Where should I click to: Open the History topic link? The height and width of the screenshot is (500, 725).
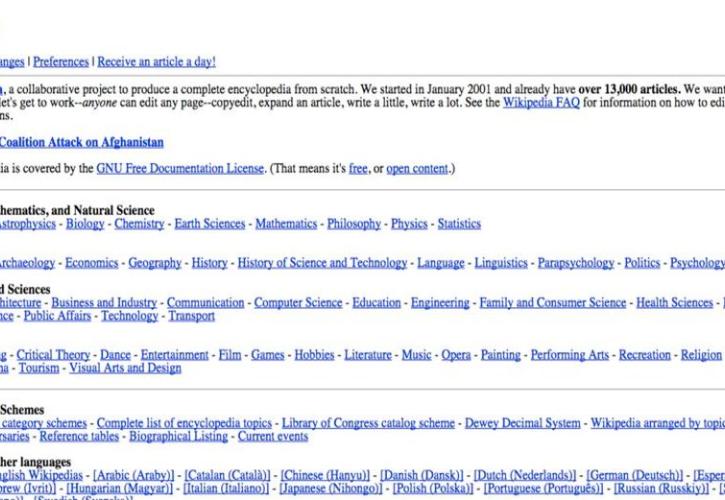coord(209,263)
